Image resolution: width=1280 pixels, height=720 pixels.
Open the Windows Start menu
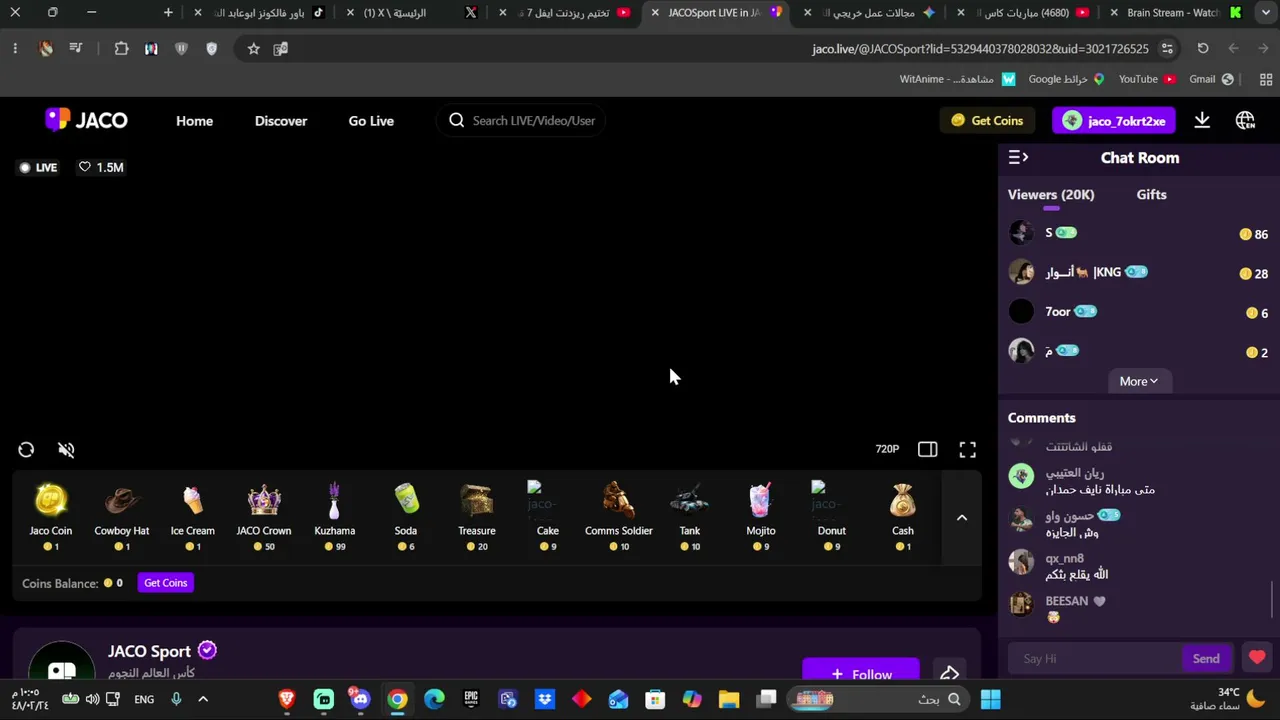(x=990, y=699)
